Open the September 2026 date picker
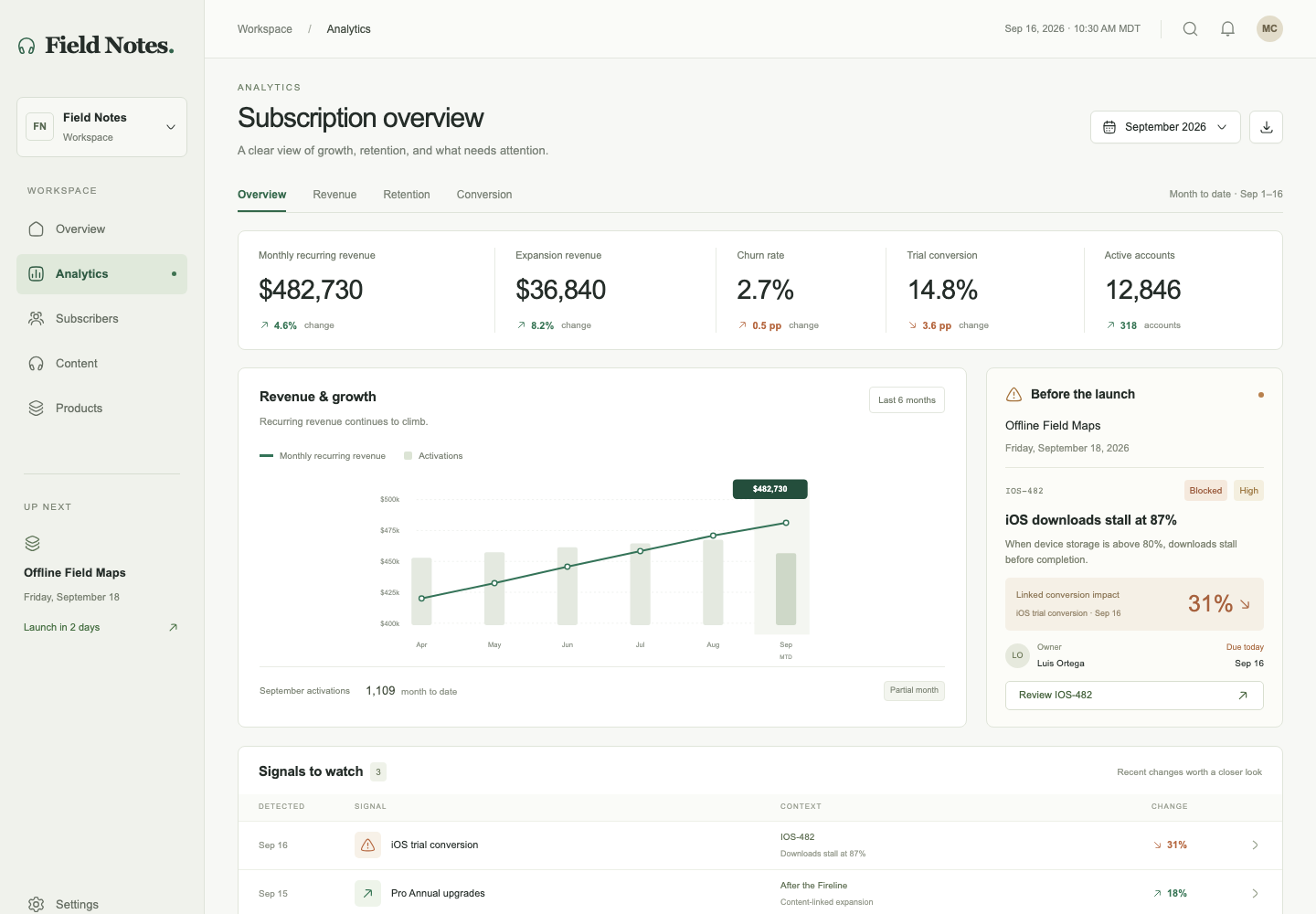The image size is (1316, 914). click(x=1165, y=127)
